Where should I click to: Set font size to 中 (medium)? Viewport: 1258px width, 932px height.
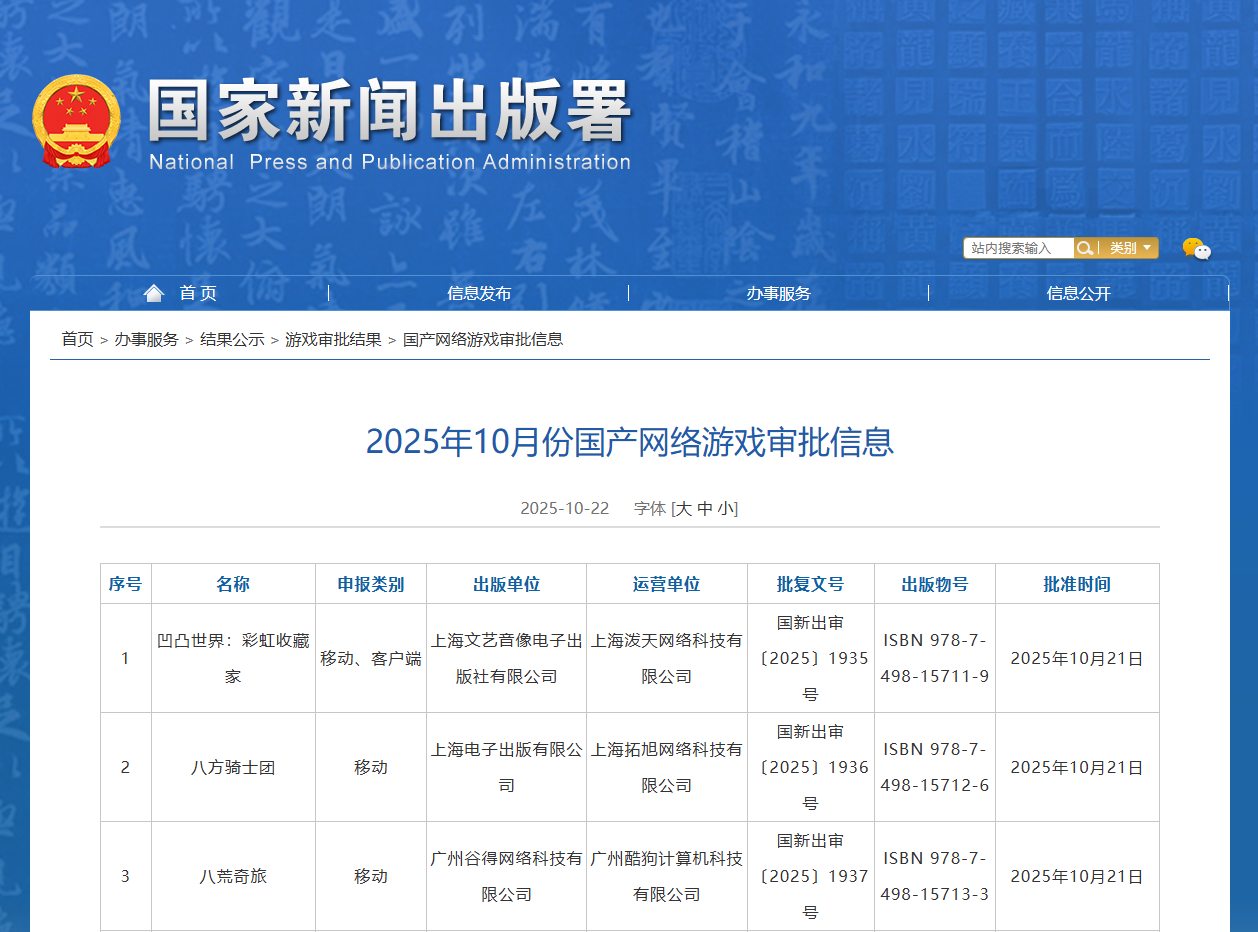[x=705, y=508]
